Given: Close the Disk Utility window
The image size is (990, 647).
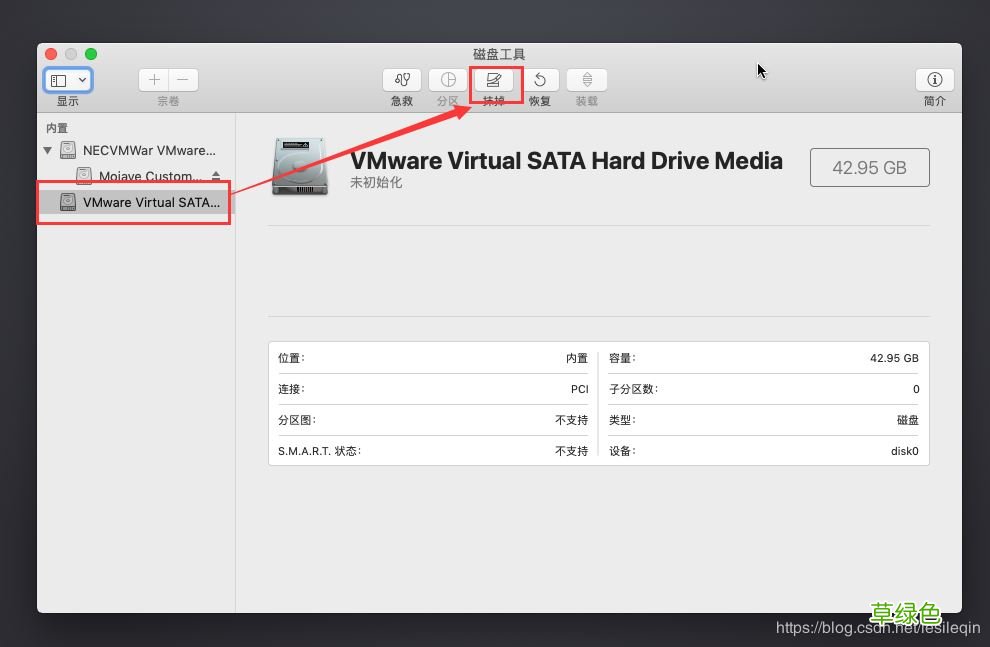Looking at the screenshot, I should point(51,54).
